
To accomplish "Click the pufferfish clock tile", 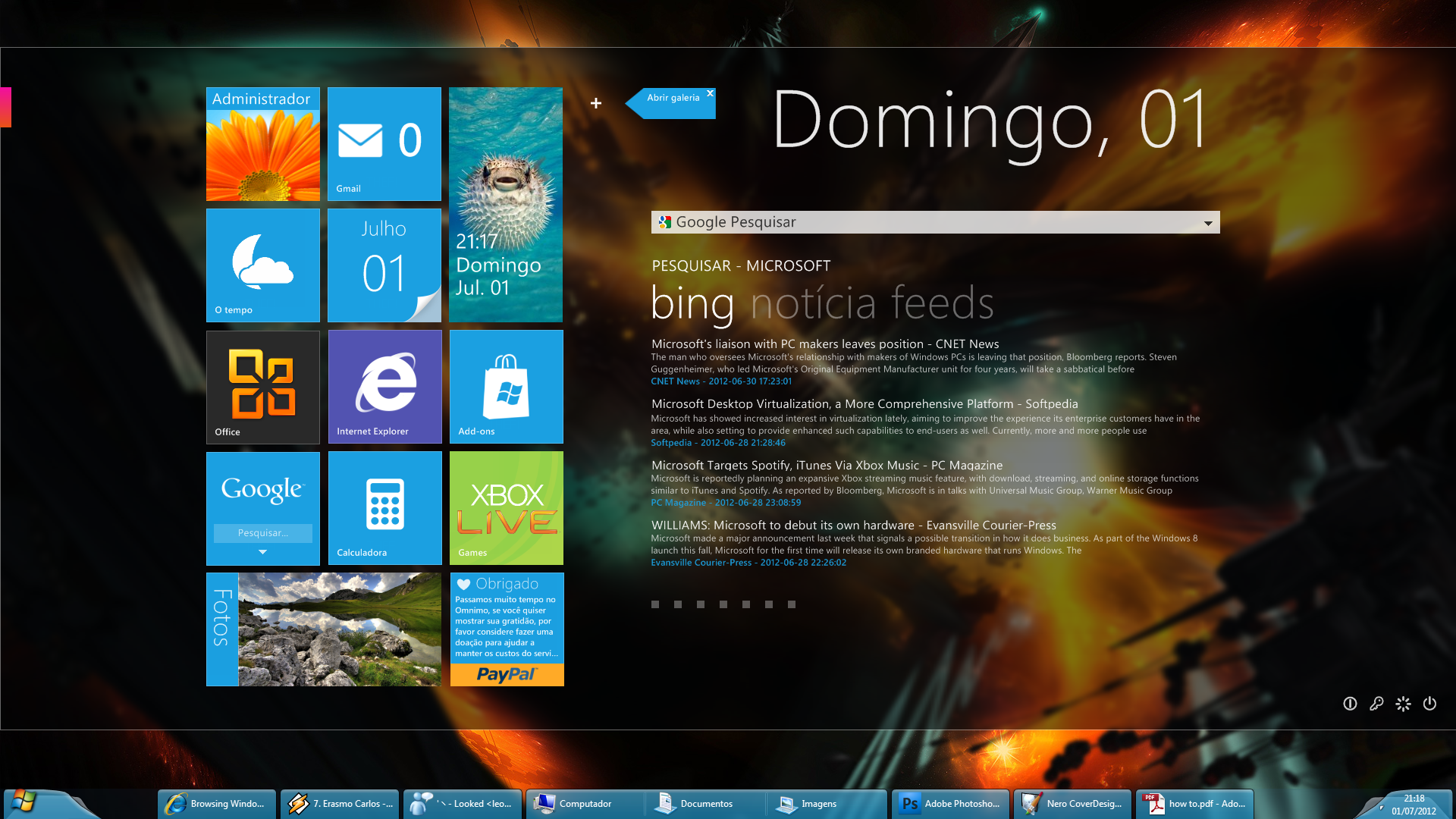I will [x=506, y=205].
